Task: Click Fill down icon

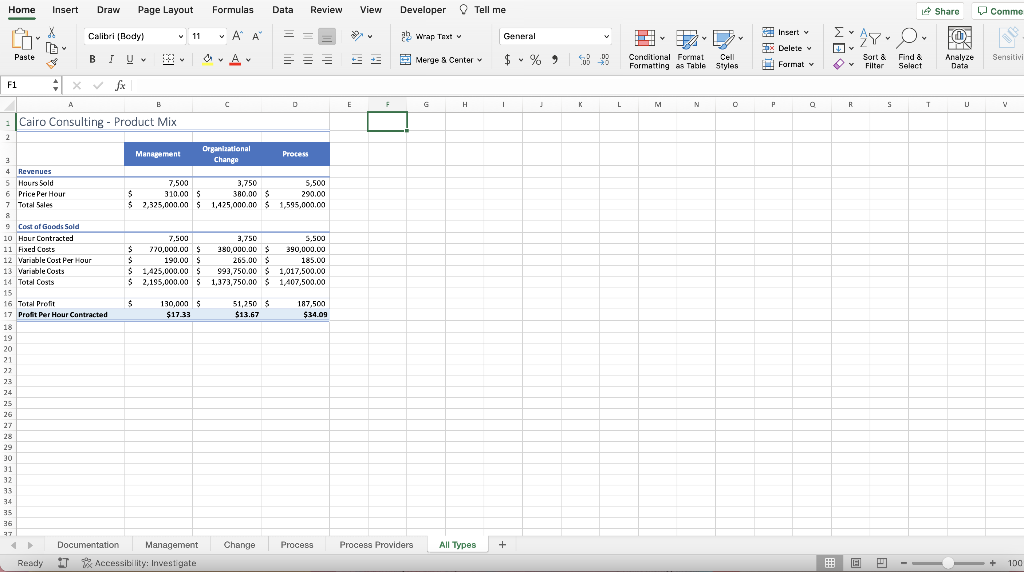Action: (x=839, y=48)
